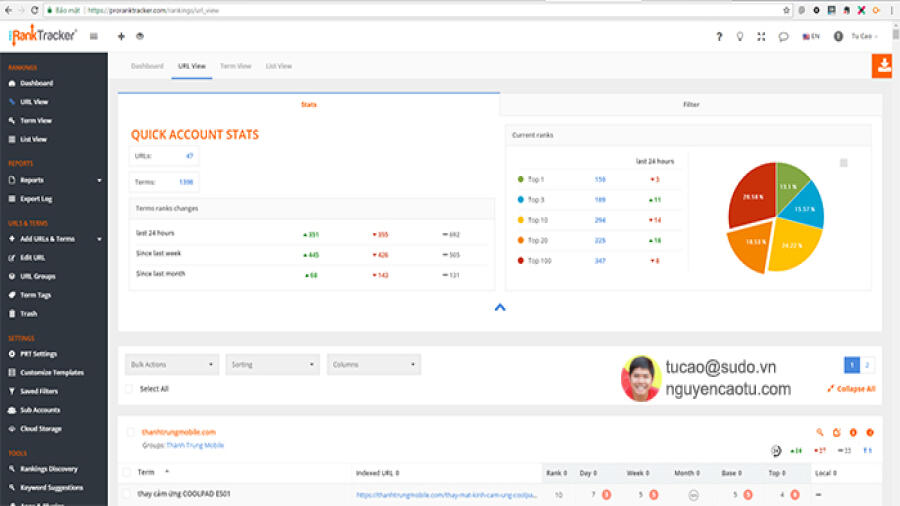Click the search icon for thanhtrungmobile.com
This screenshot has width=900, height=506.
820,433
